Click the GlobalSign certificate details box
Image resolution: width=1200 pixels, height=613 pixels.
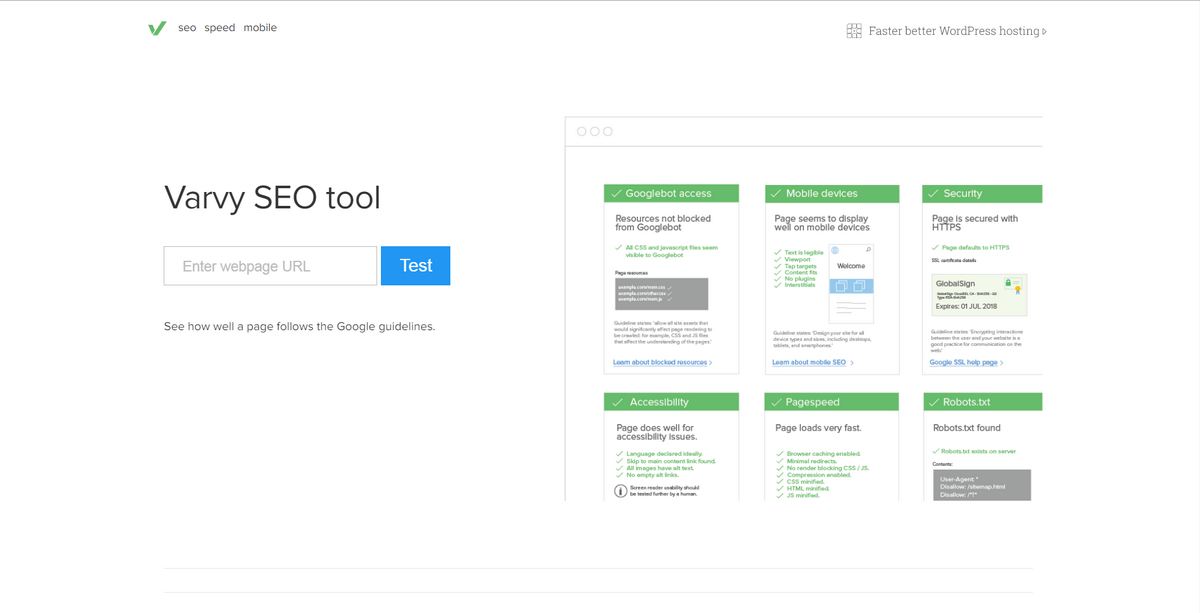pyautogui.click(x=979, y=295)
